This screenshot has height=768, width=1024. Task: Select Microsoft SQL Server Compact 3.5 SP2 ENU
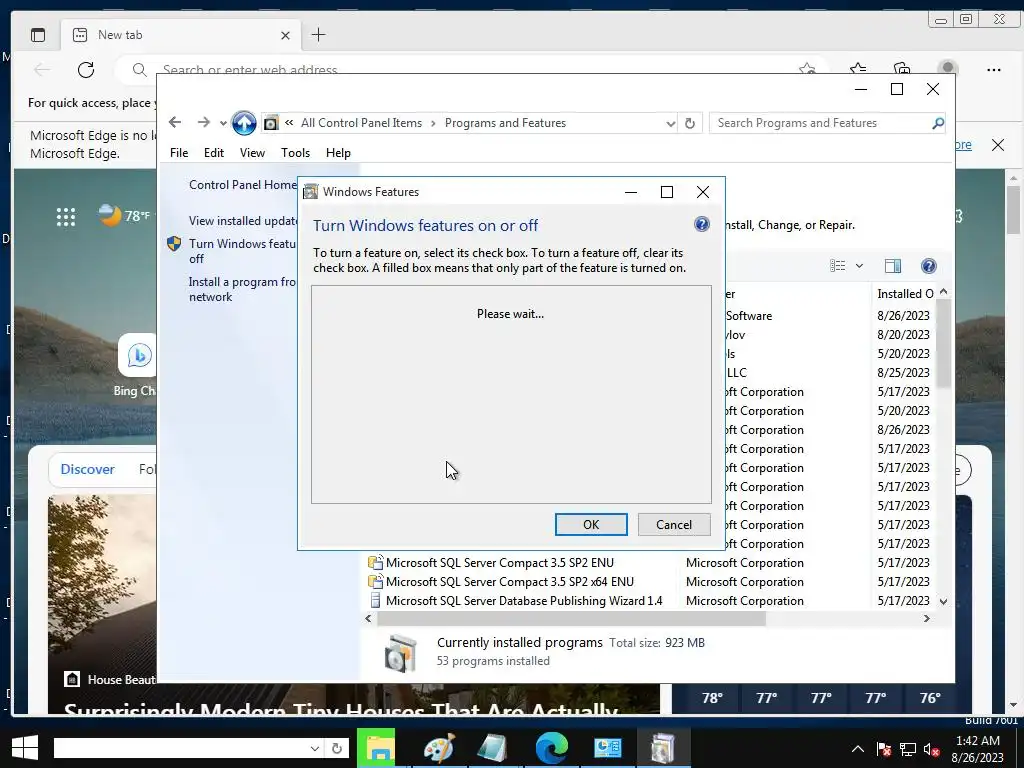tap(500, 563)
